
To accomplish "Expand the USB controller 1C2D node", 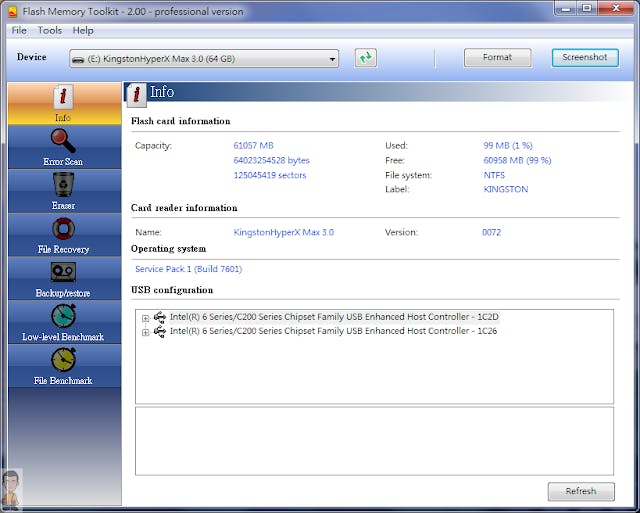I will (x=145, y=318).
